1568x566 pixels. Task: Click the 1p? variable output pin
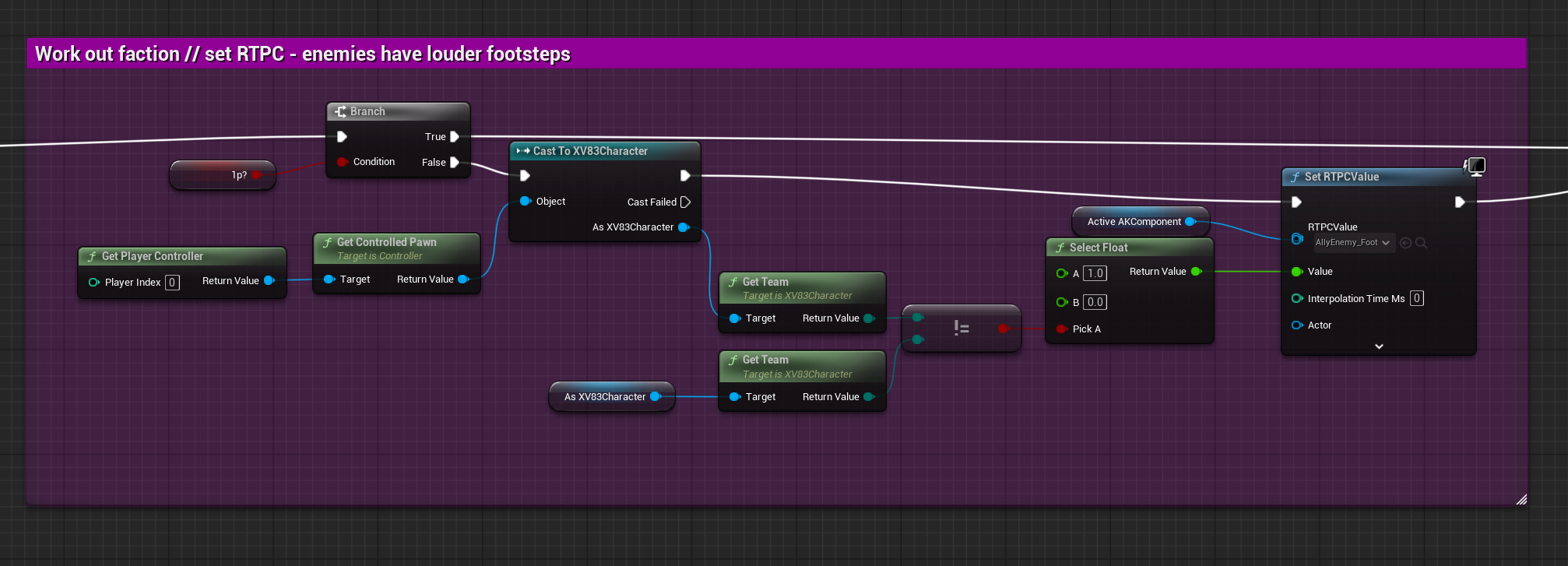256,175
